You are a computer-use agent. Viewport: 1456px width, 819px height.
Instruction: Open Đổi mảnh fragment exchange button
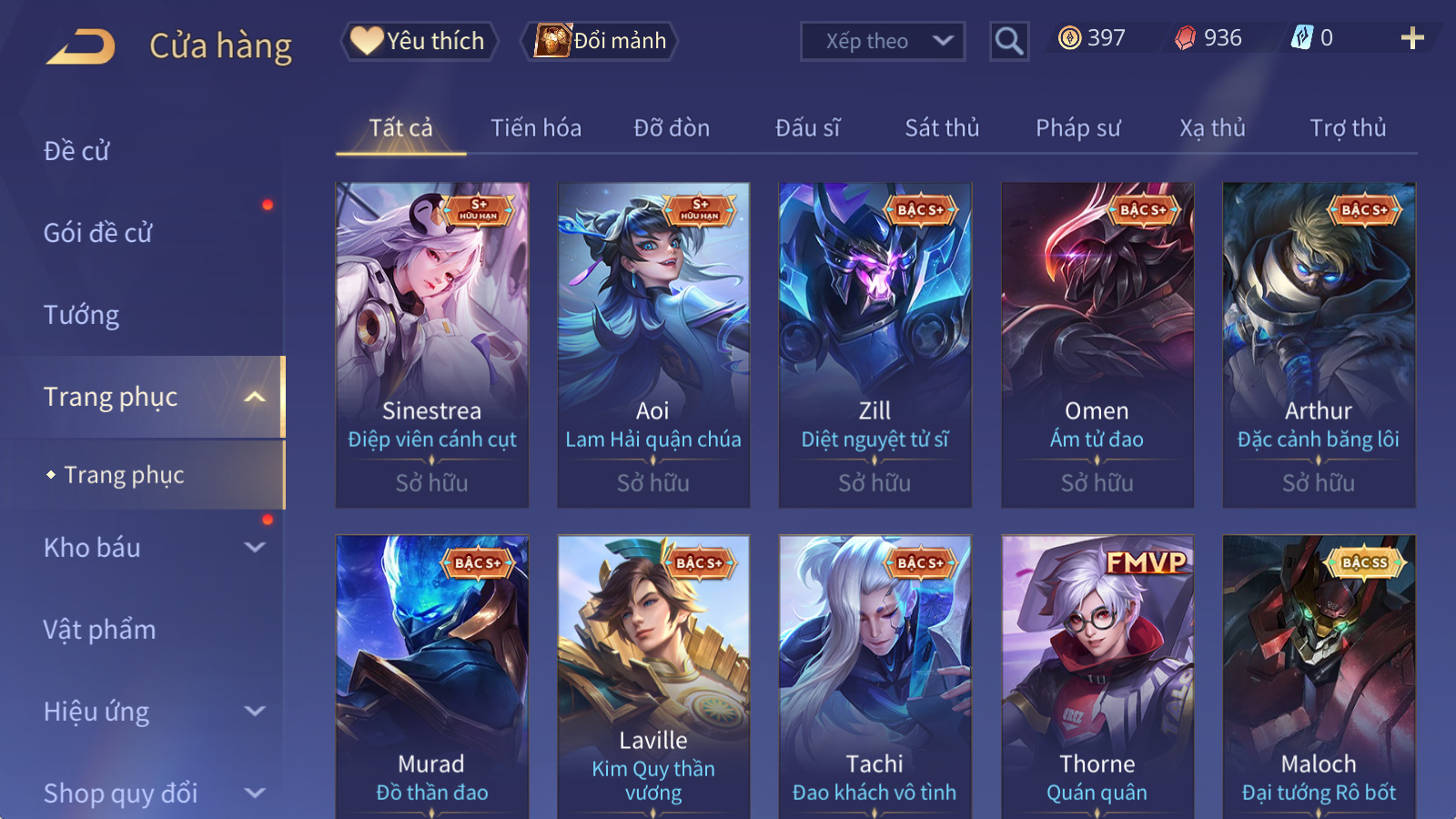[x=599, y=41]
